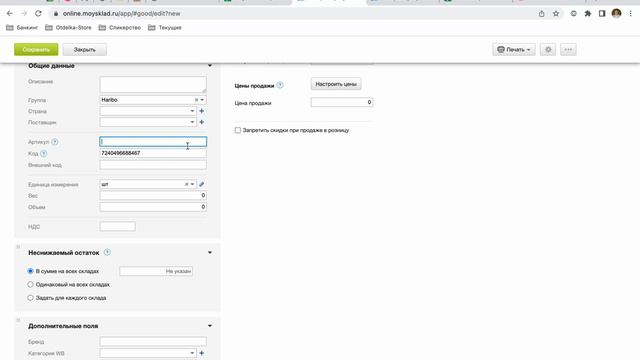The width and height of the screenshot is (640, 360).
Task: Click the Код field with 7240496688467
Action: point(153,153)
